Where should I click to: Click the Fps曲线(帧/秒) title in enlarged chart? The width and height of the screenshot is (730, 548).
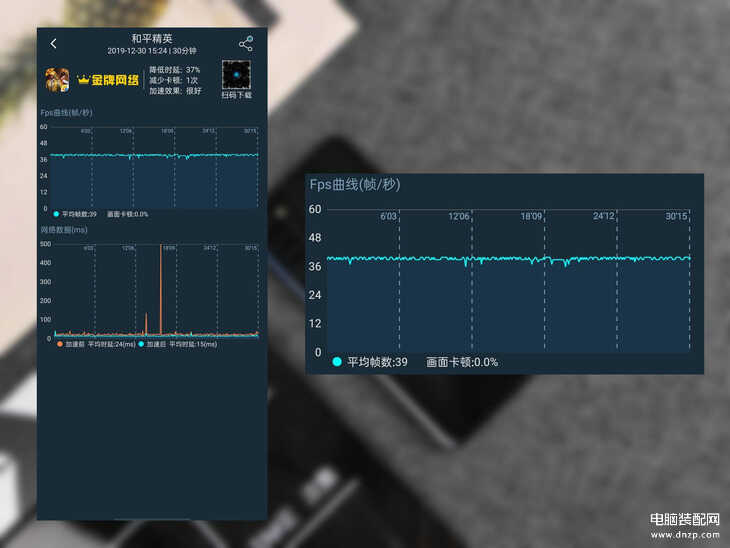click(355, 185)
